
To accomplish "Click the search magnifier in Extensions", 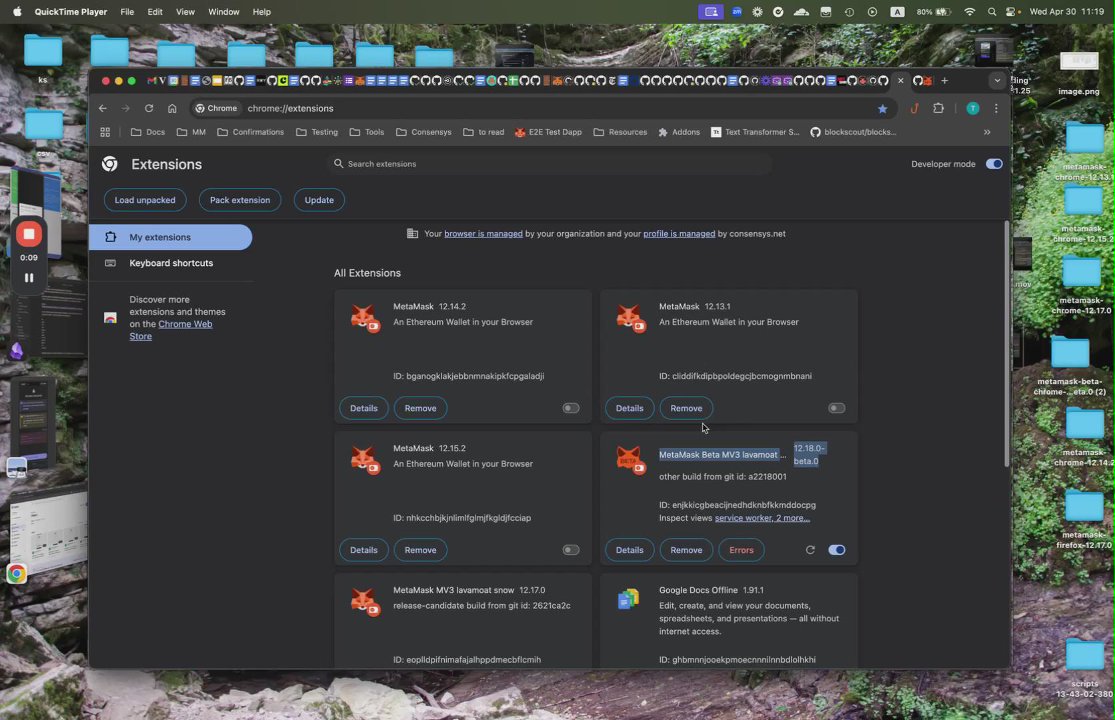I will click(x=338, y=164).
